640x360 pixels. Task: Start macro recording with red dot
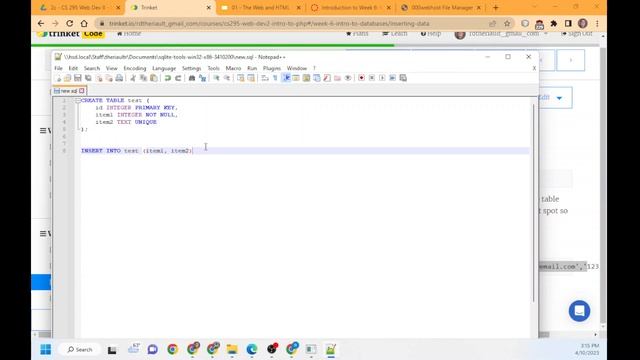[x=361, y=78]
